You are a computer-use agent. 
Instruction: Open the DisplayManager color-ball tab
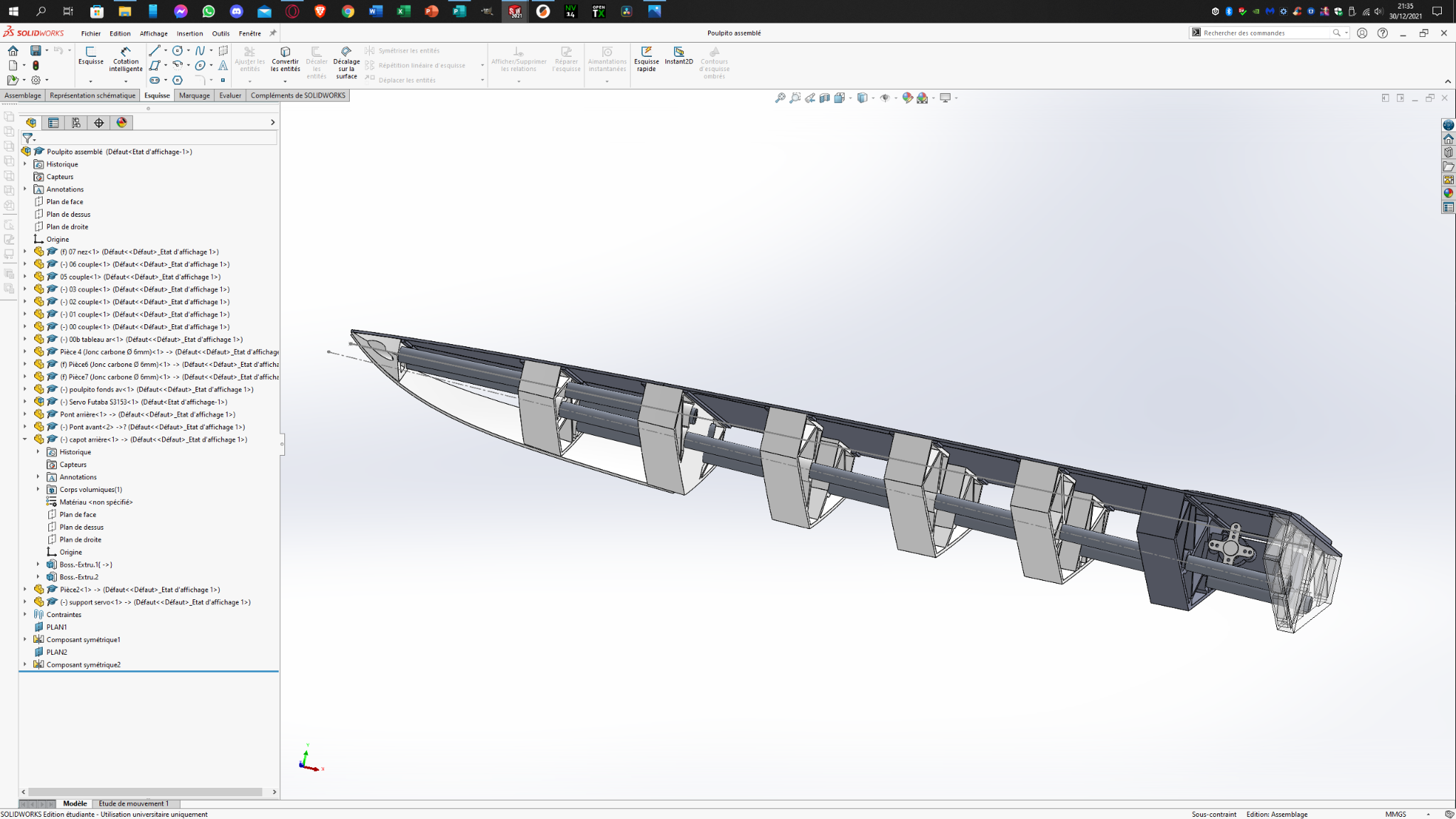coord(122,123)
